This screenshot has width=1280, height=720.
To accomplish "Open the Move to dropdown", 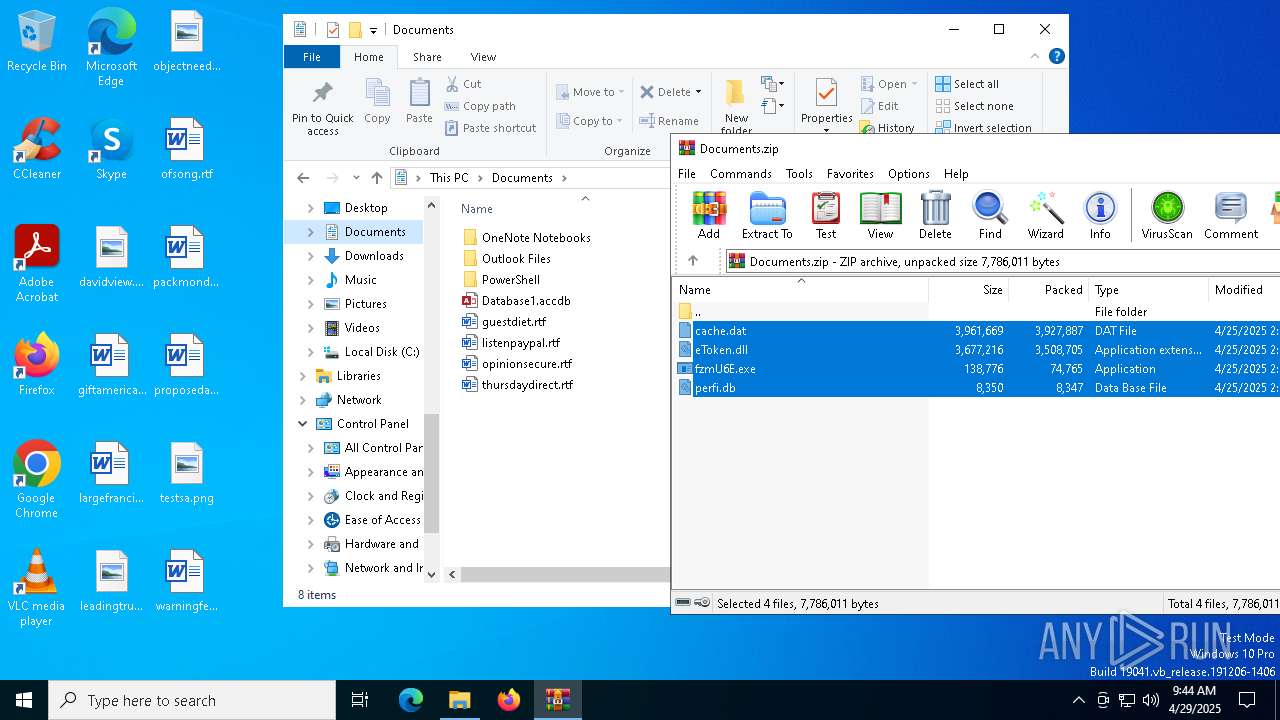I will click(x=590, y=92).
